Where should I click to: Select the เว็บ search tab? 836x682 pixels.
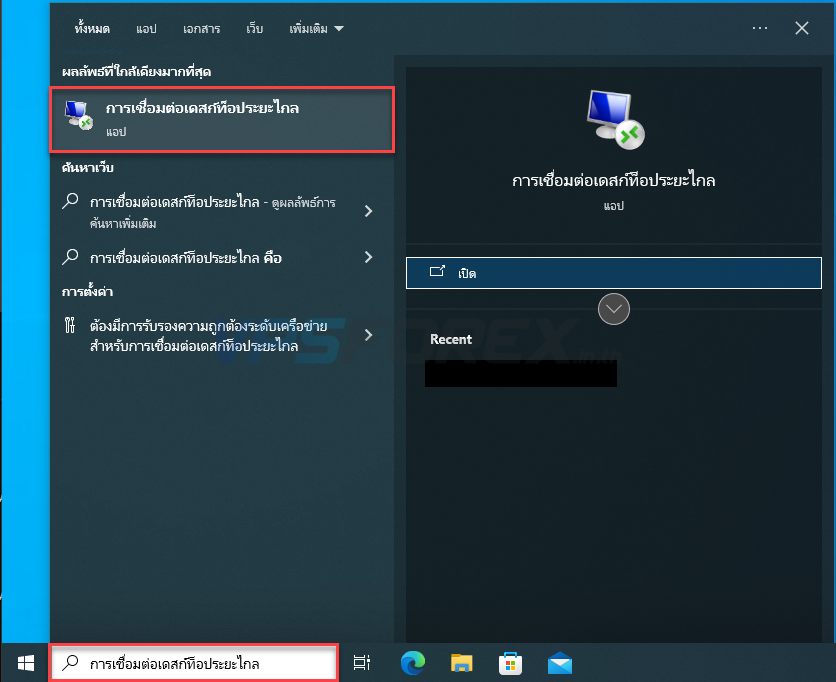coord(255,29)
